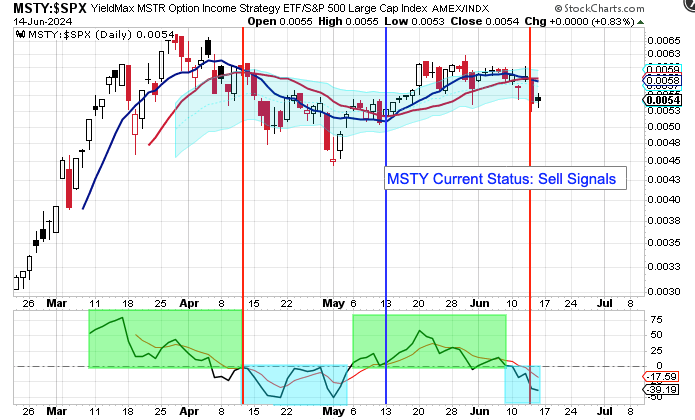Click the second green shaded box in indicator panel
The image size is (695, 420).
(x=428, y=338)
